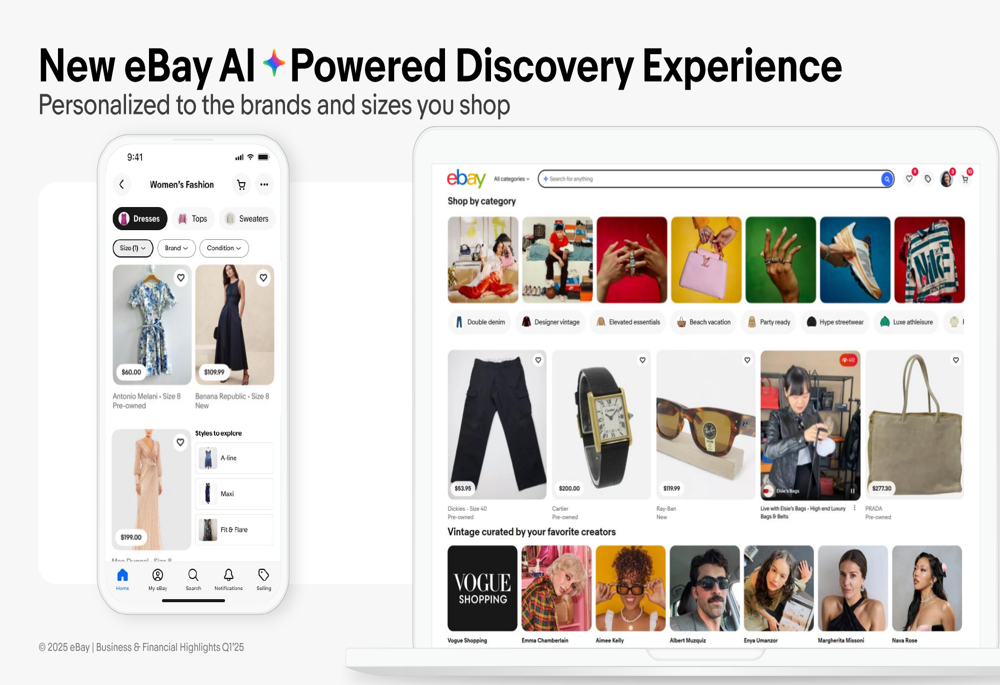The height and width of the screenshot is (685, 1000).
Task: Click the Search for anything field
Action: point(709,179)
